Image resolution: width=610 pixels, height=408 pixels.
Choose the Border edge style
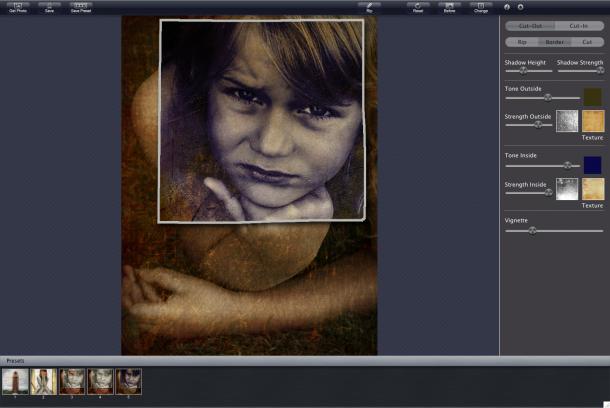click(x=554, y=42)
